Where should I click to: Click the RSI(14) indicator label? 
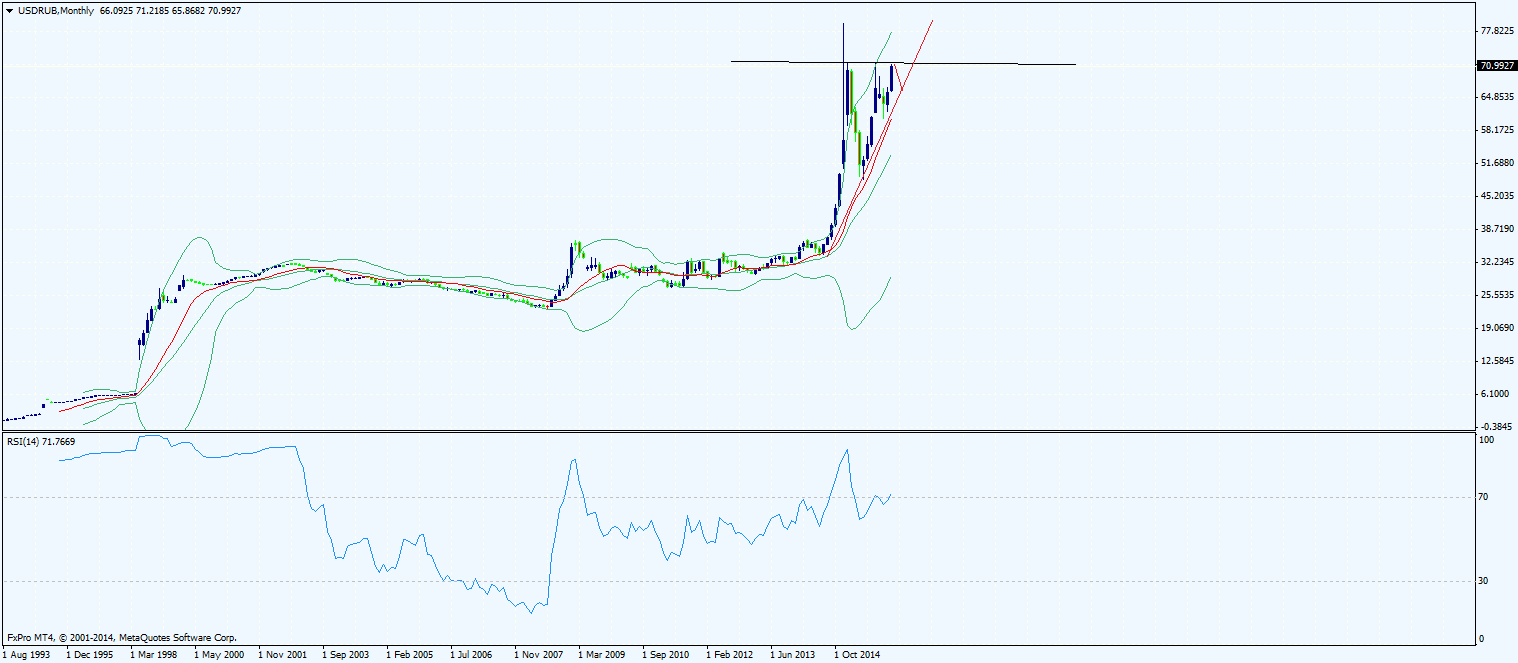[x=42, y=441]
